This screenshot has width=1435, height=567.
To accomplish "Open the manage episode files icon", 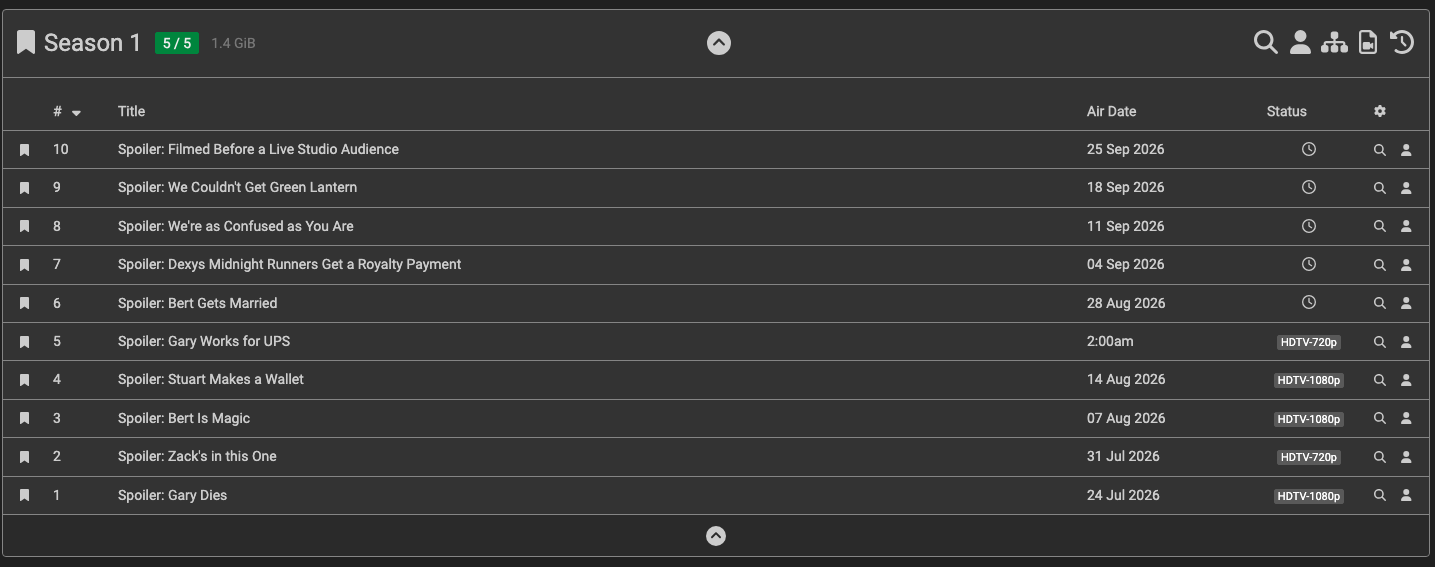I will point(1368,42).
